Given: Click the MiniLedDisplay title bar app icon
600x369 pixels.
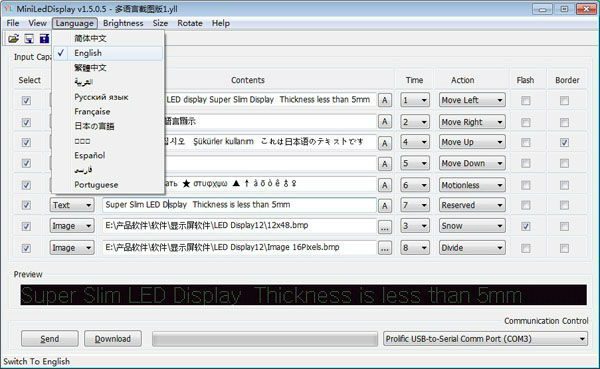Looking at the screenshot, I should 8,8.
